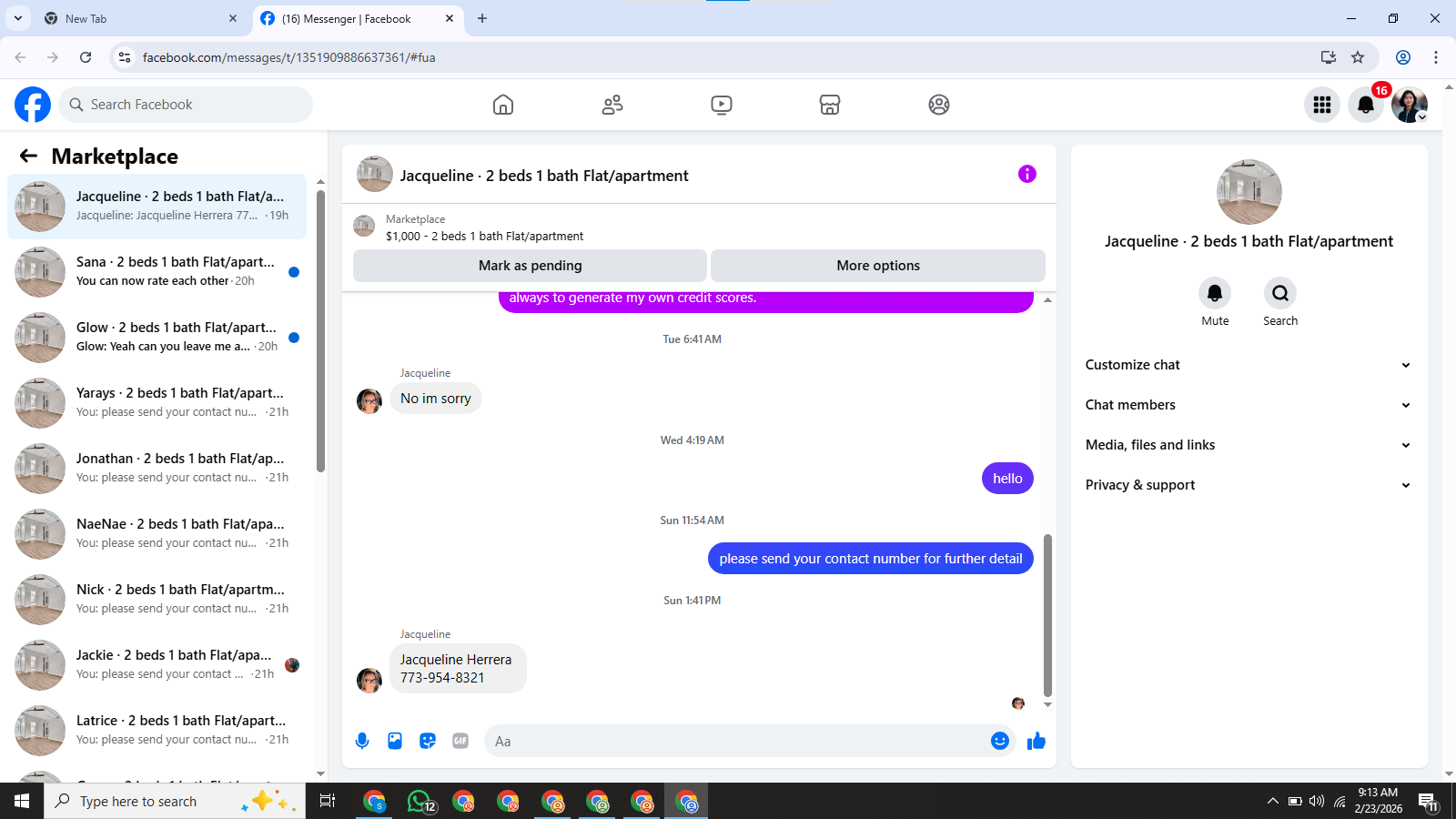1456x819 pixels.
Task: Open Jackie conversation in the list
Action: pos(157,664)
